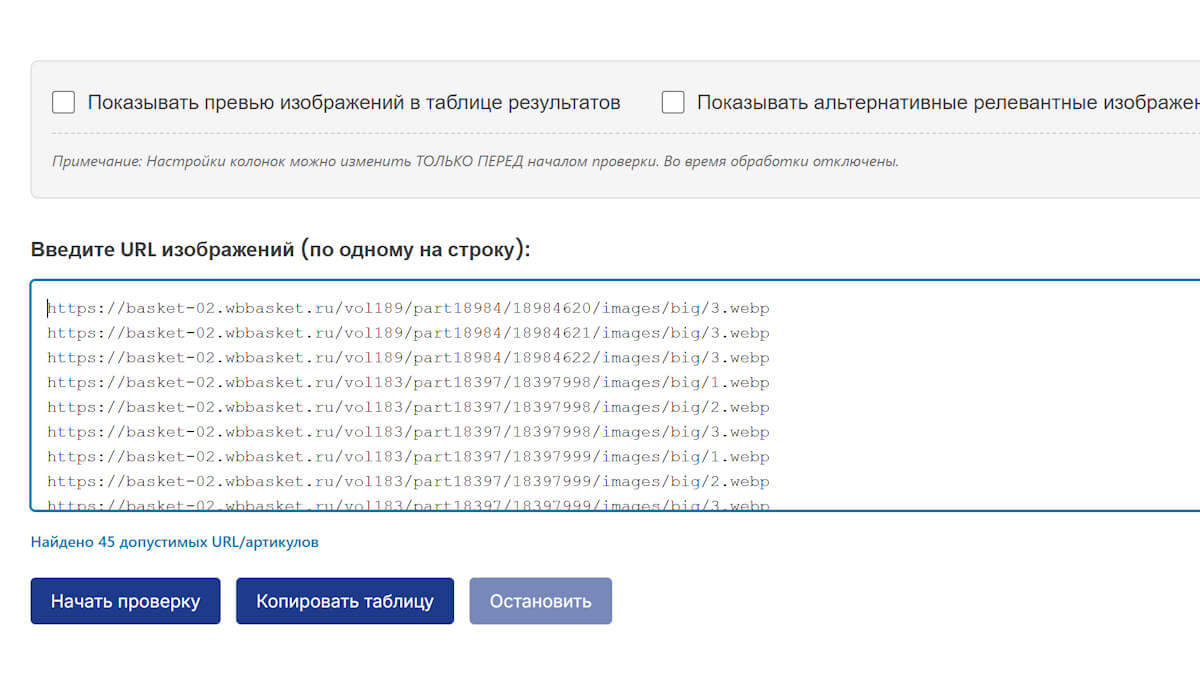
Task: Click the 'Найдено 45 допустимых URL/артикулов' status text
Action: [175, 542]
